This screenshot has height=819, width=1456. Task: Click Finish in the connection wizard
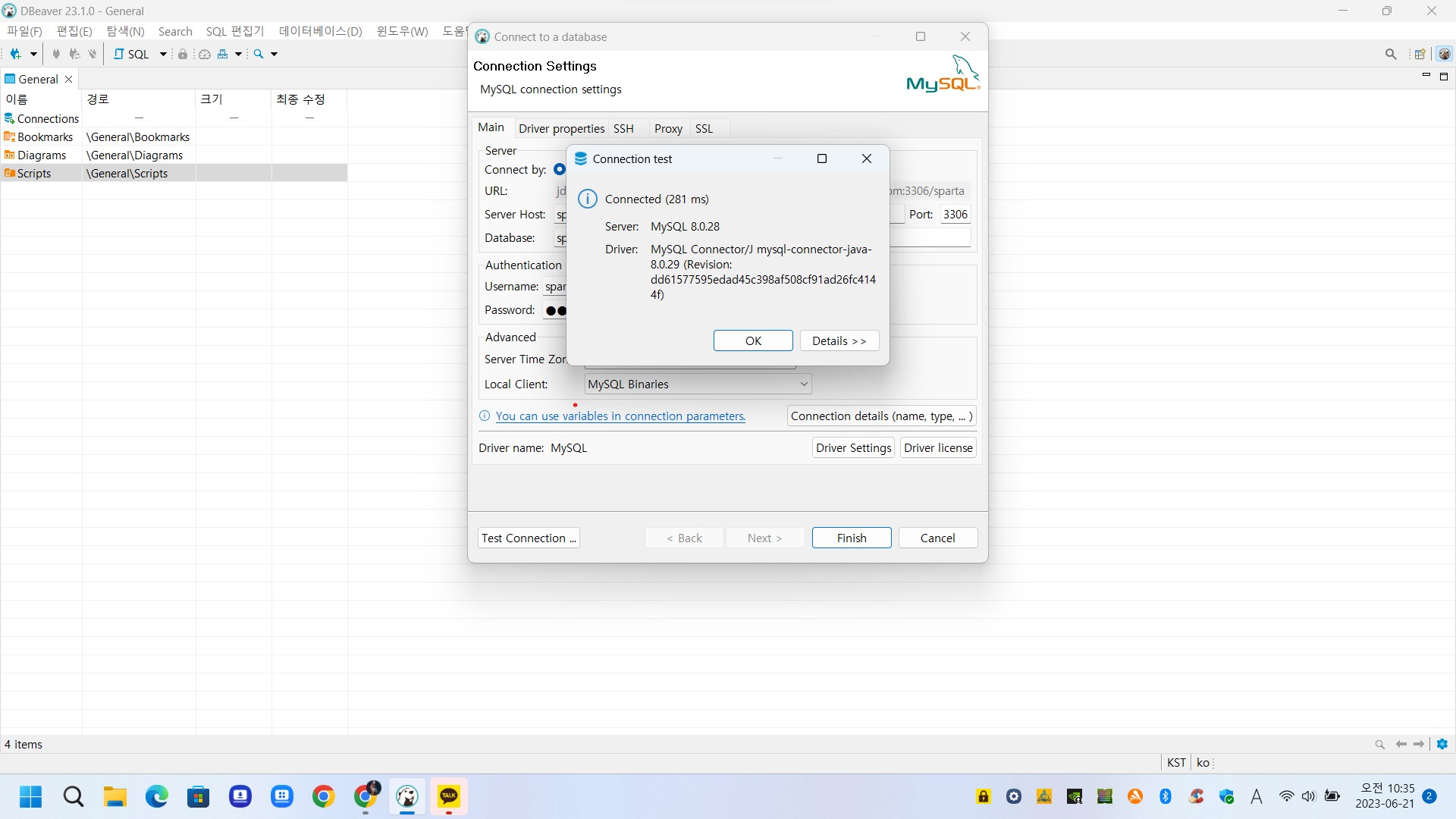click(x=852, y=538)
